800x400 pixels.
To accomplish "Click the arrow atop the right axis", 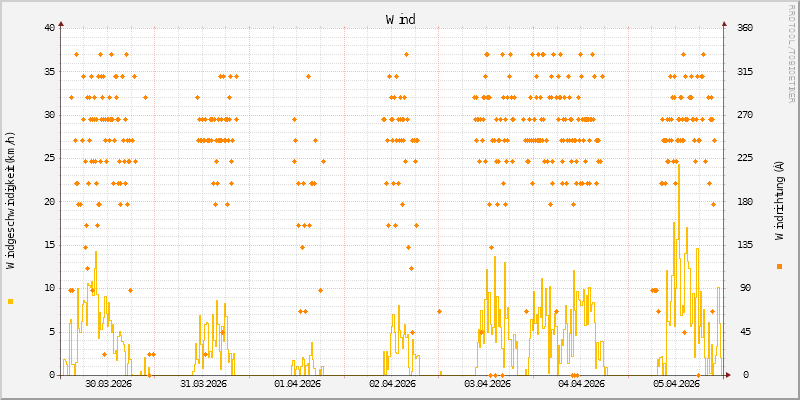I will click(x=724, y=22).
